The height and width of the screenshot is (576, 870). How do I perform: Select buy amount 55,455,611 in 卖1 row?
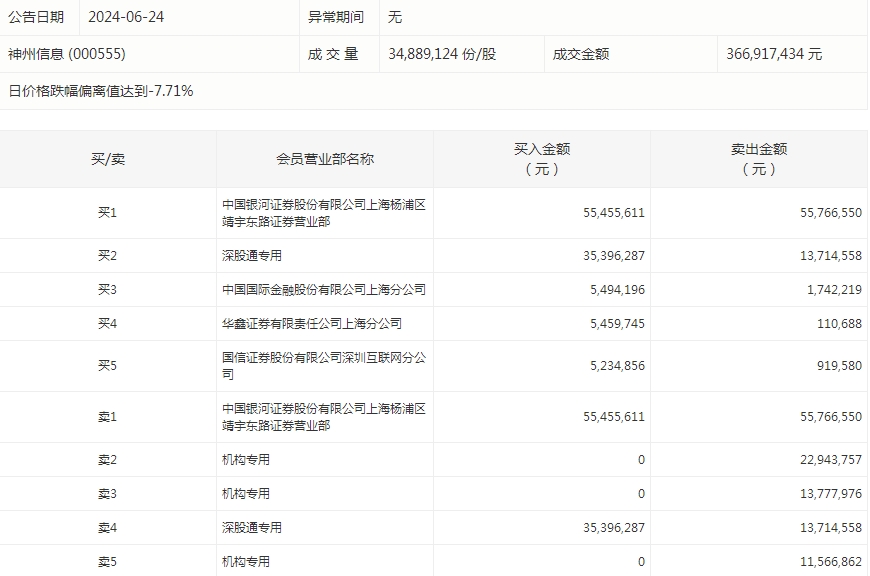click(614, 417)
